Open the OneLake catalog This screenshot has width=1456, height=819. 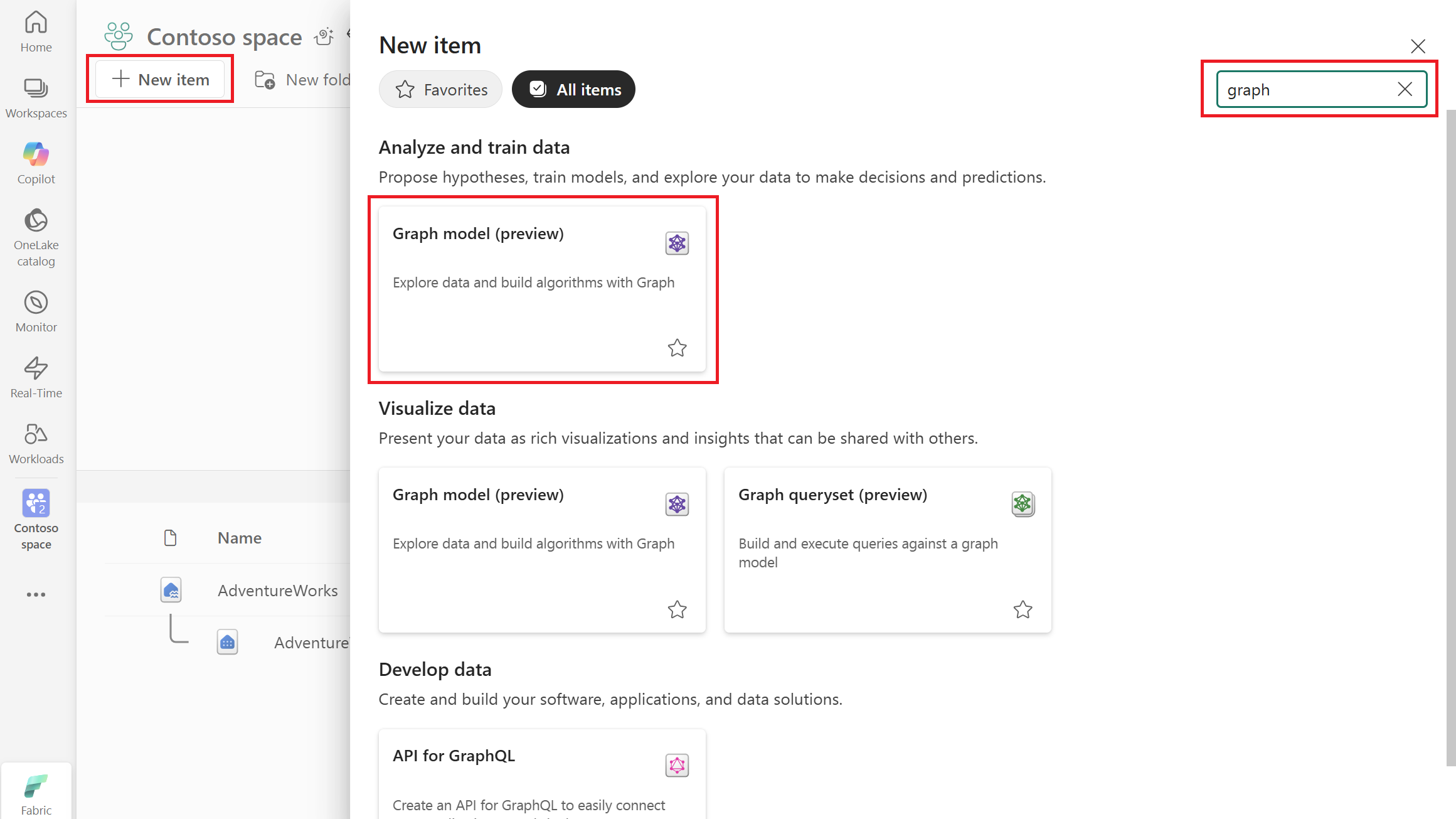tap(36, 237)
